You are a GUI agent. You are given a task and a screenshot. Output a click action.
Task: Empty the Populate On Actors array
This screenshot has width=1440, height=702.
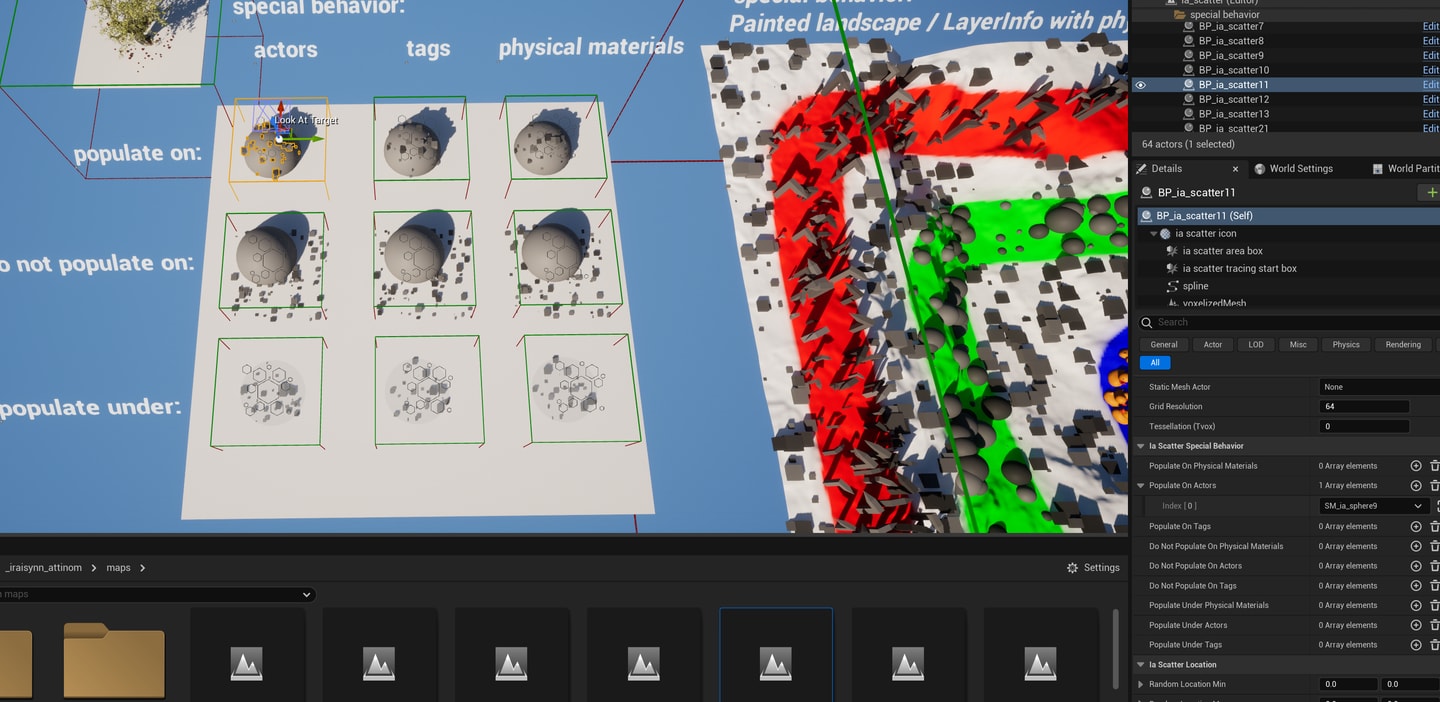(x=1435, y=486)
